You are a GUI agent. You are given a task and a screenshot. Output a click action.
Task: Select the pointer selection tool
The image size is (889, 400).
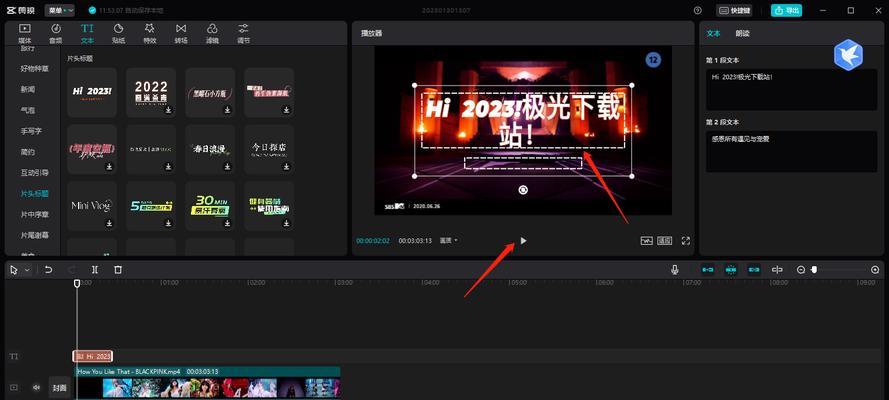[14, 270]
